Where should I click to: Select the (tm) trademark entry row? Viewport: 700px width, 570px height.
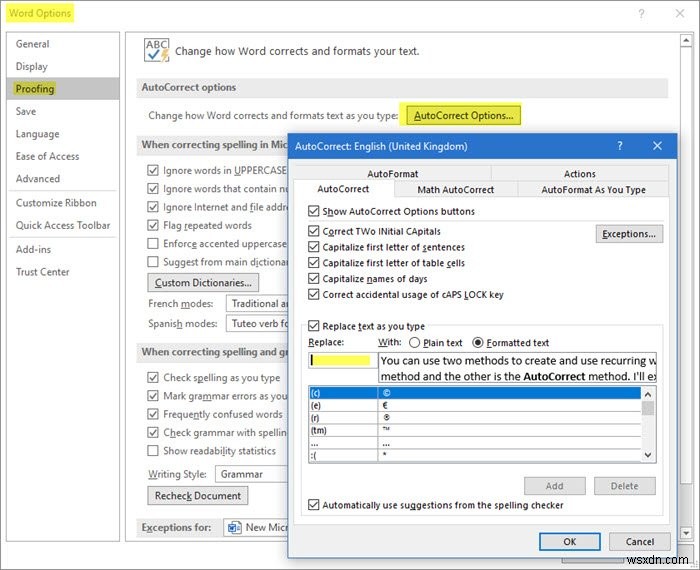point(475,430)
